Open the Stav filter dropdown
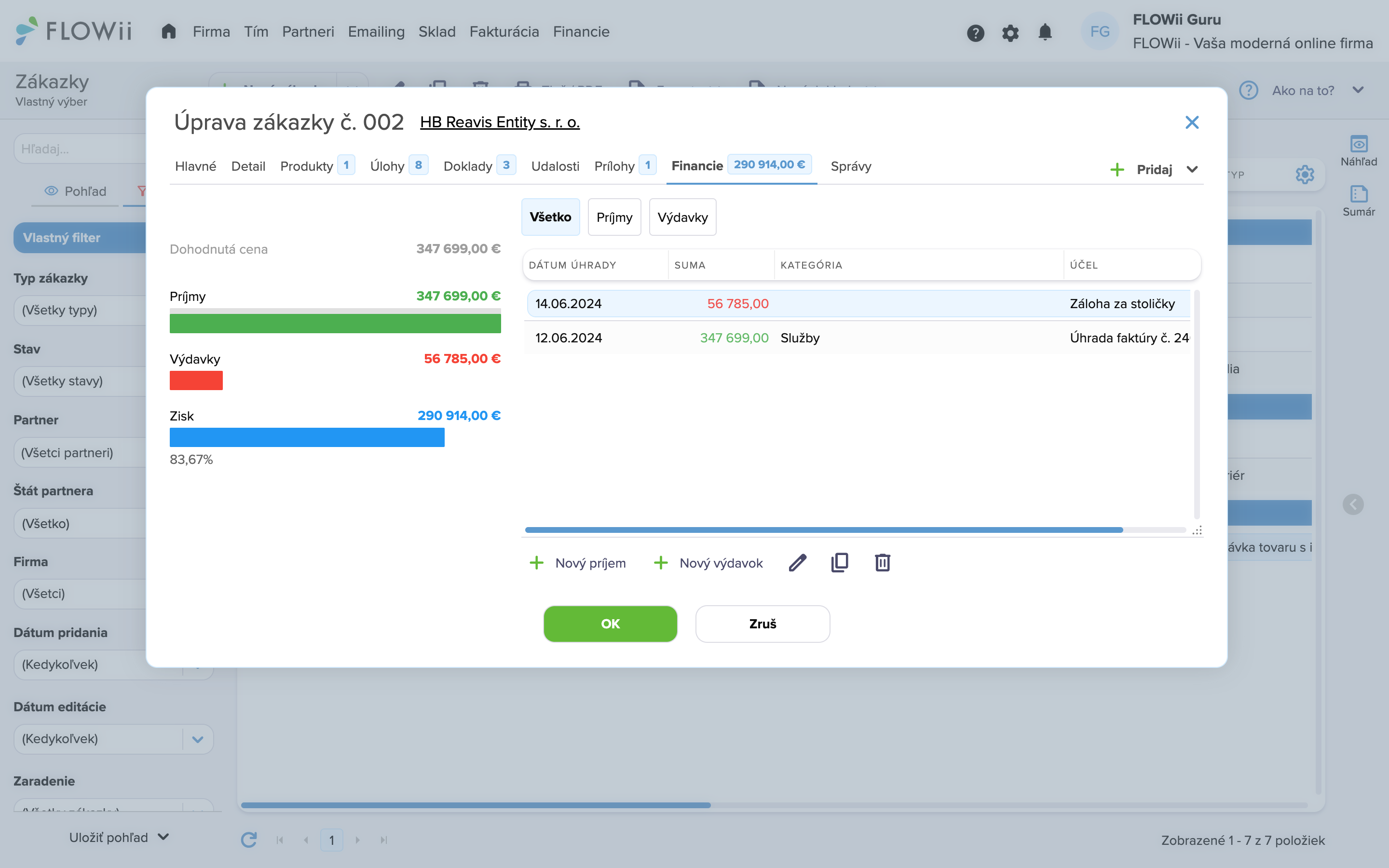Viewport: 1389px width, 868px height. coord(81,380)
